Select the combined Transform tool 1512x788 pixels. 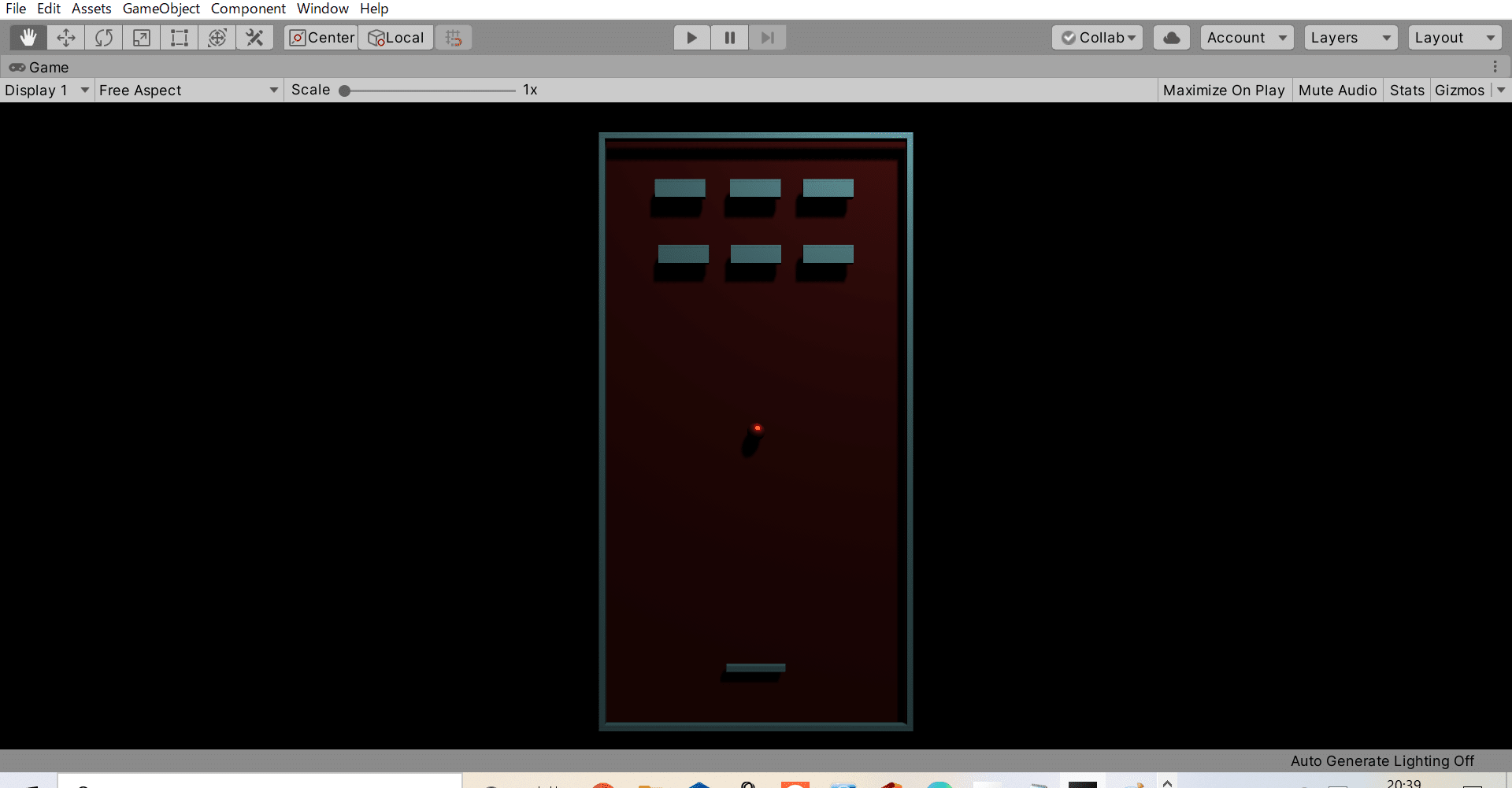point(217,38)
